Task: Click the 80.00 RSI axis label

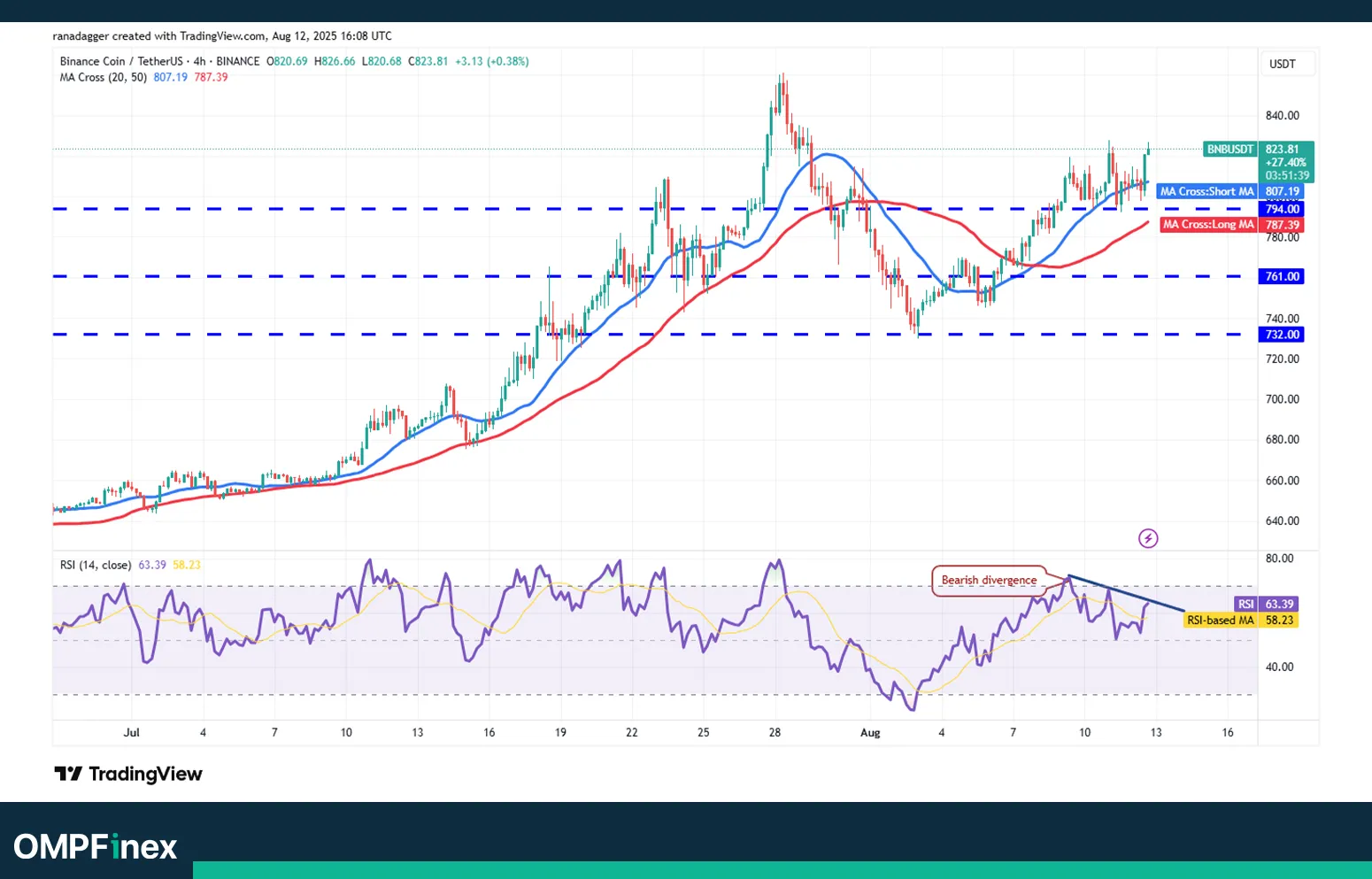Action: 1279,559
